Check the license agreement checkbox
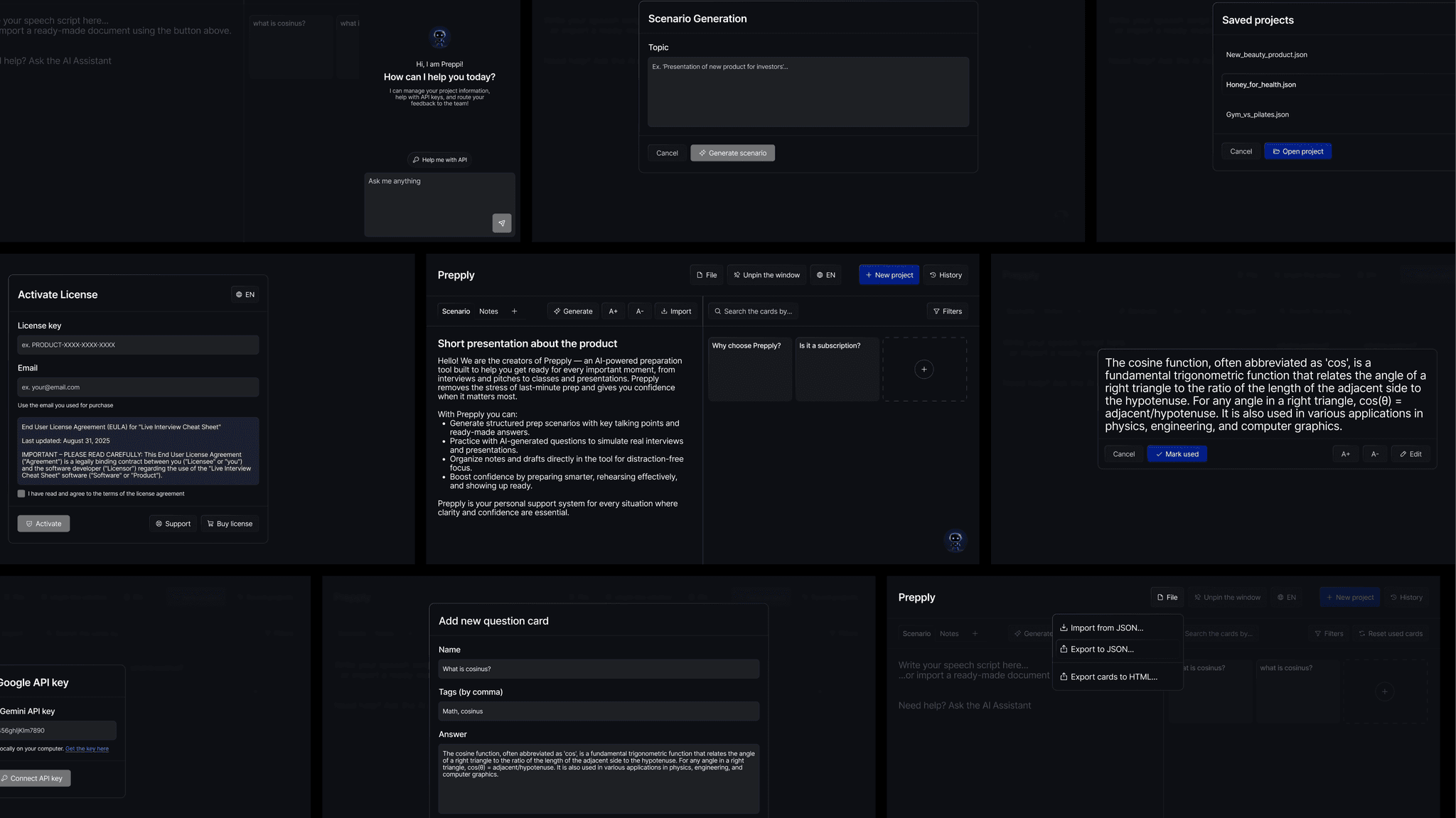1456x818 pixels. 21,493
